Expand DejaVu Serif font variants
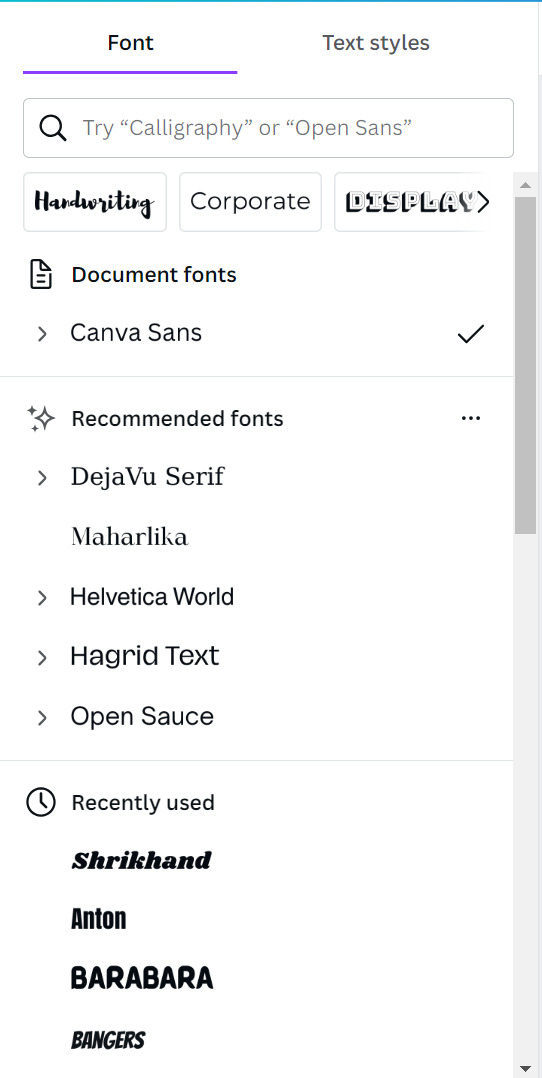The width and height of the screenshot is (542, 1078). pos(42,478)
